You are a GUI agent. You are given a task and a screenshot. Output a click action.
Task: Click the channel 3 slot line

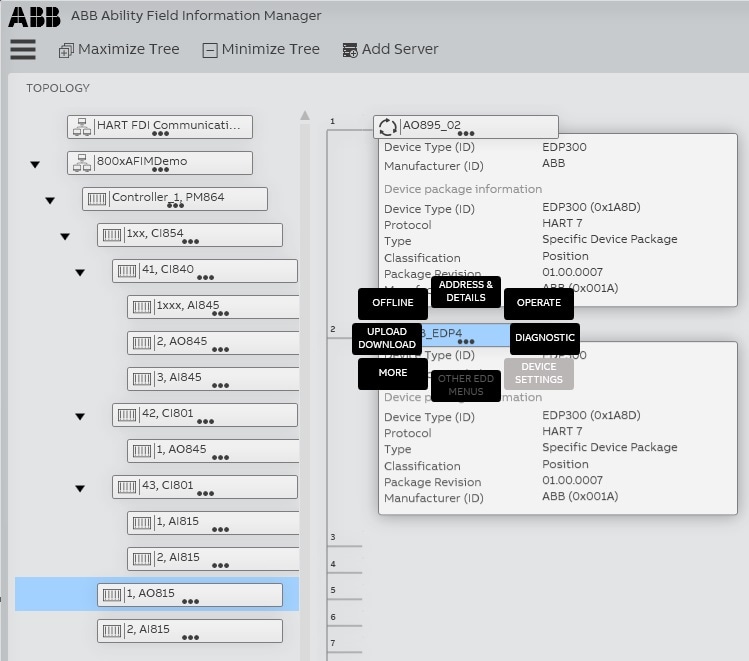(x=345, y=545)
